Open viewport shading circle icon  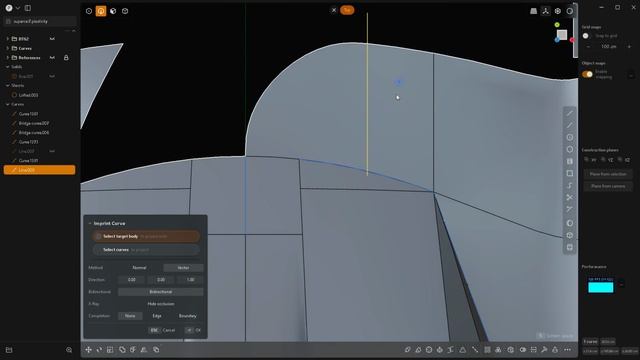coord(570,11)
